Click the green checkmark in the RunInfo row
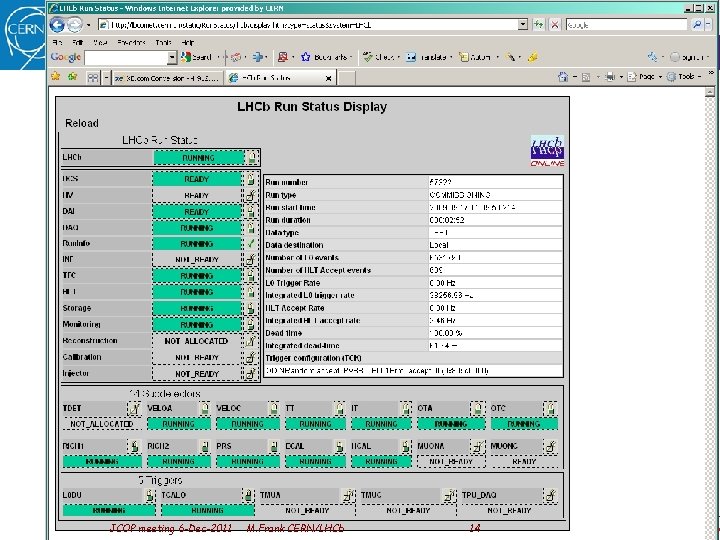 (252, 244)
